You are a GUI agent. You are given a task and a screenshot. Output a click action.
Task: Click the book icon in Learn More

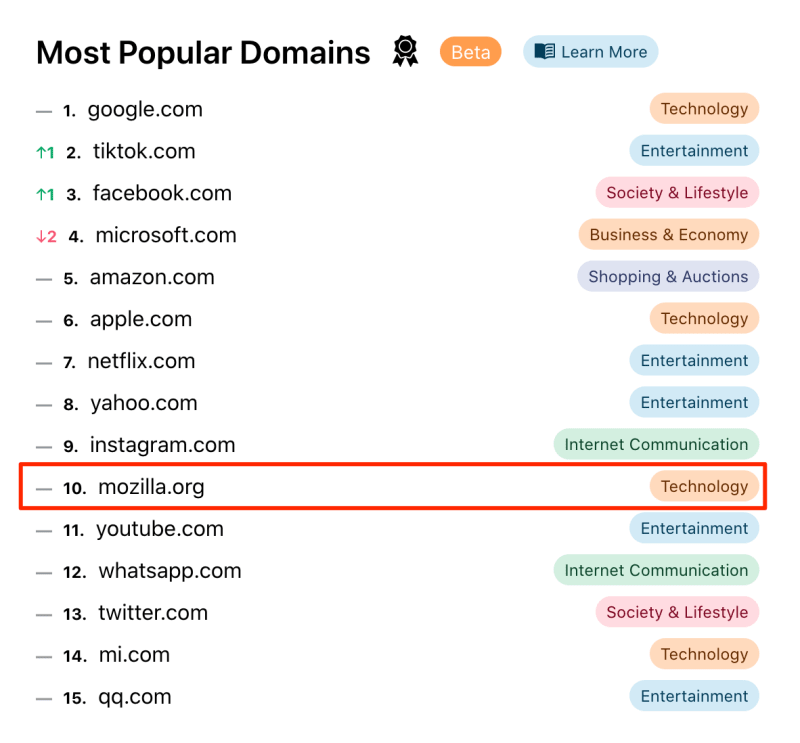point(544,52)
